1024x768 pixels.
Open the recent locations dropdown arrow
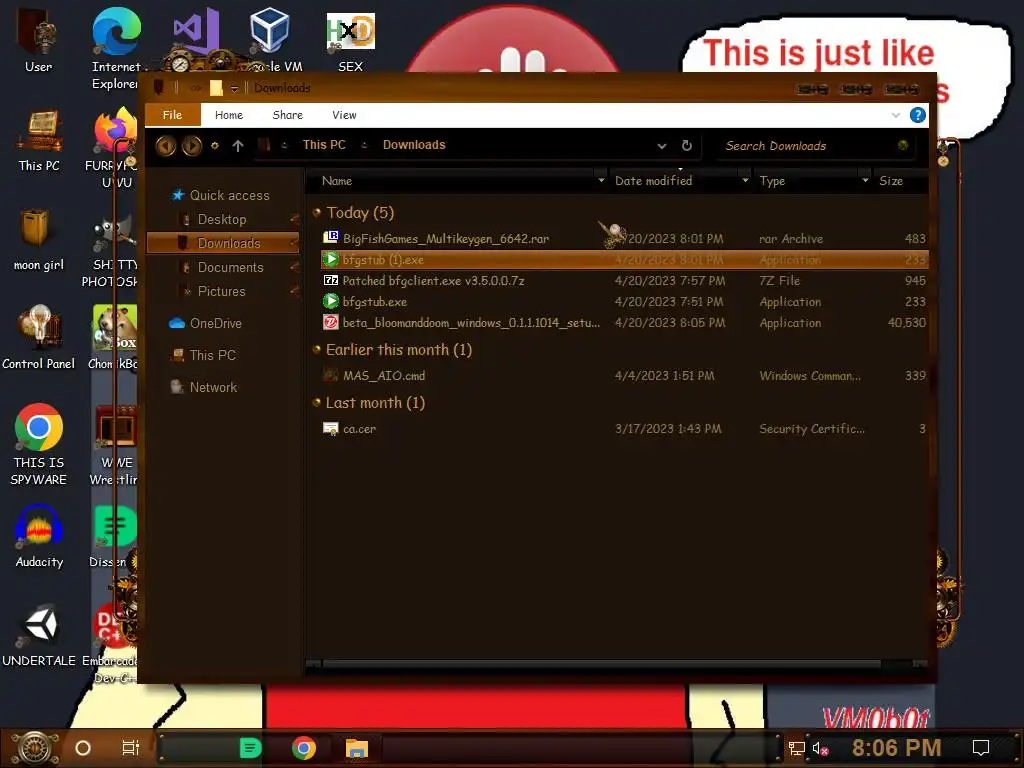214,146
